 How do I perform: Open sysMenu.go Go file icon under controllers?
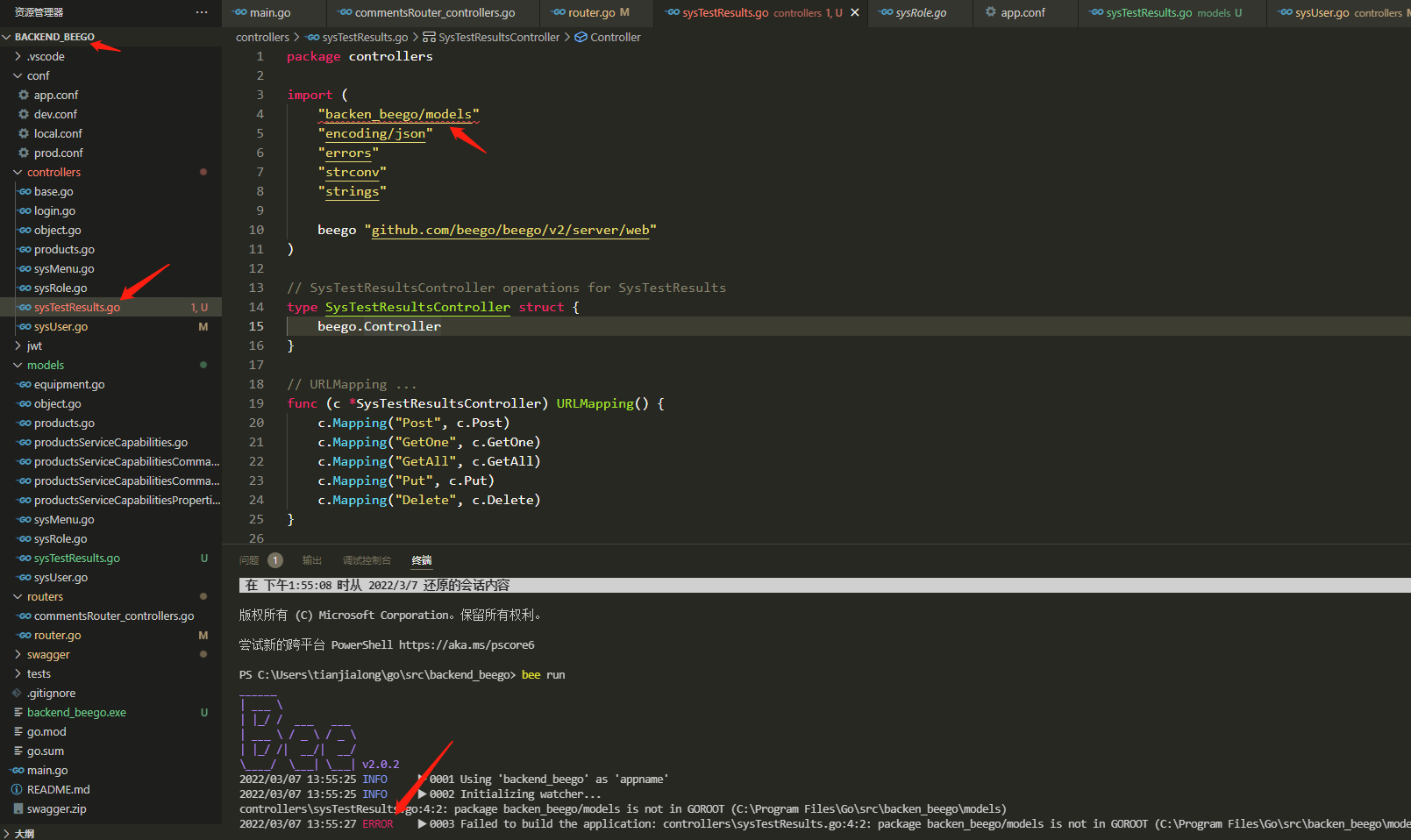(x=25, y=268)
